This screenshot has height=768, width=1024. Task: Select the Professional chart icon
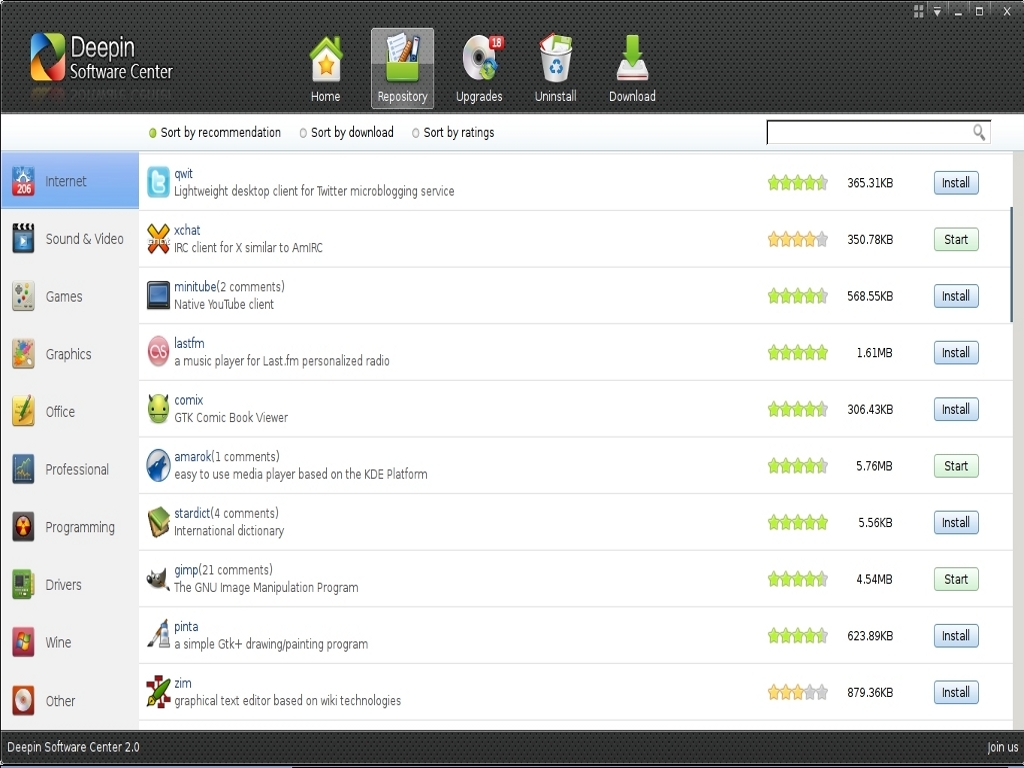point(23,469)
